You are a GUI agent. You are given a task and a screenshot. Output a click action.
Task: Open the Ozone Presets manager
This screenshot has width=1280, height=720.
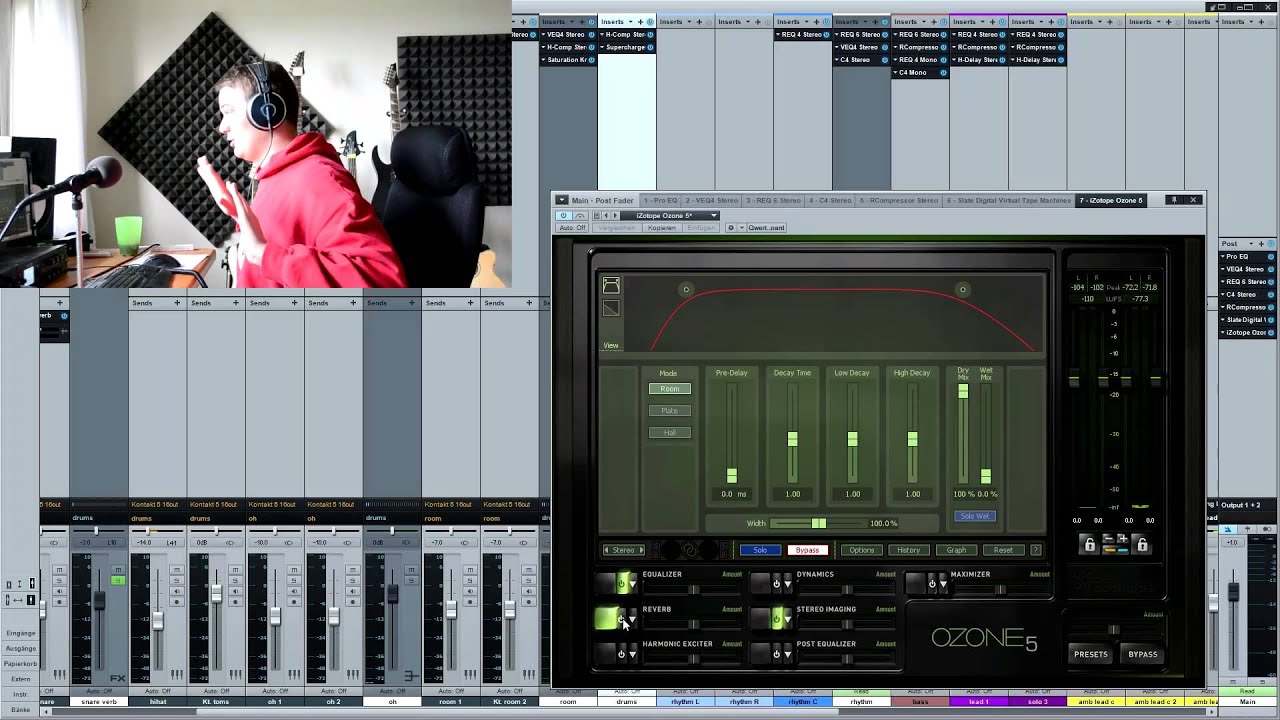tap(1090, 654)
